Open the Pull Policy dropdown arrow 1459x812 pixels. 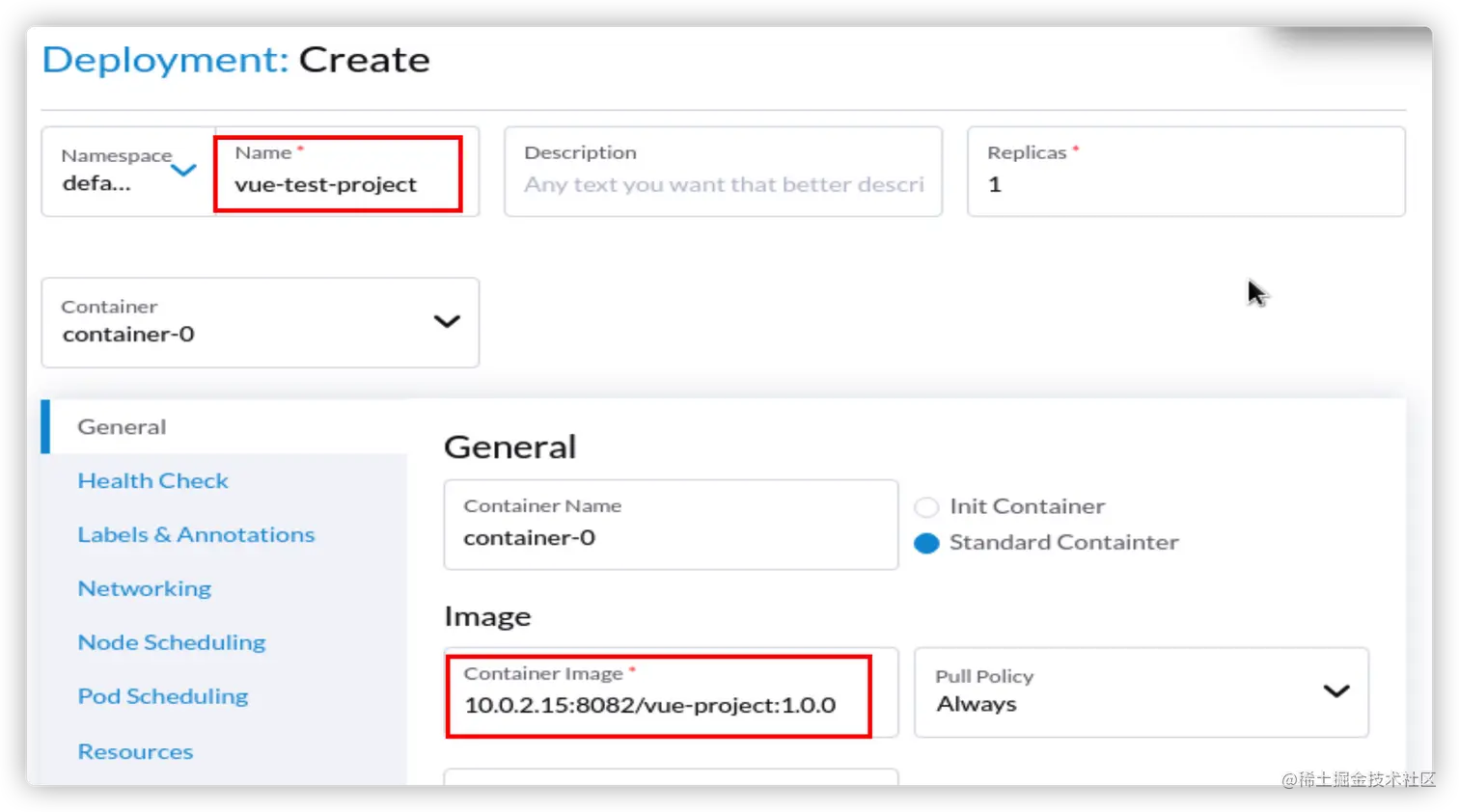(1335, 690)
